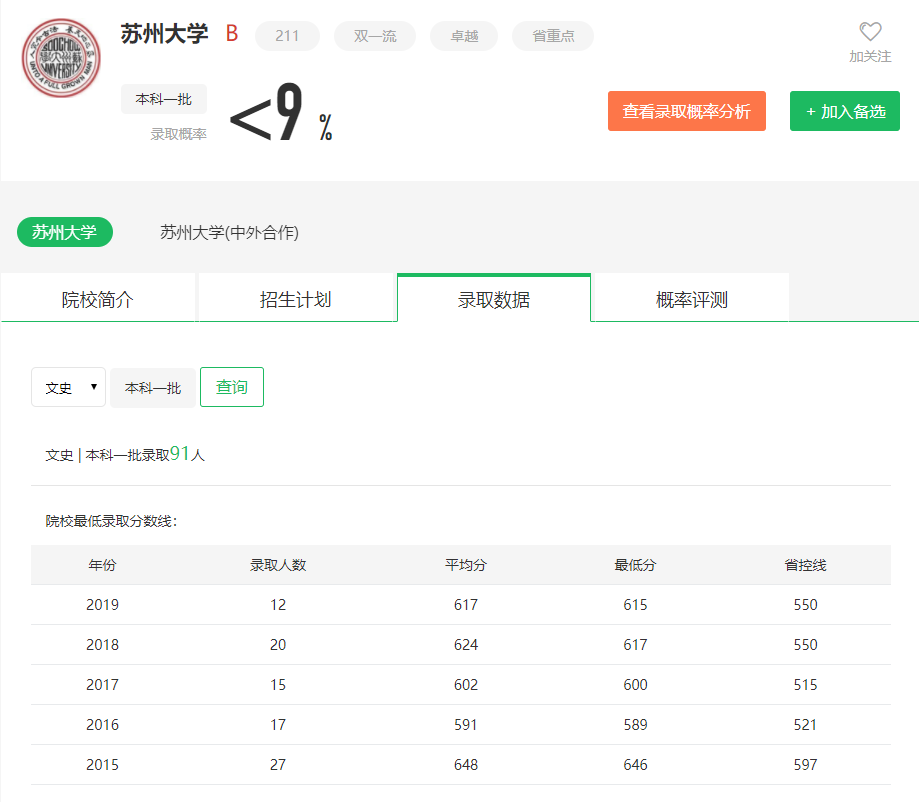Click the 加关注 text under heart
This screenshot has height=802, width=919.
[x=870, y=56]
